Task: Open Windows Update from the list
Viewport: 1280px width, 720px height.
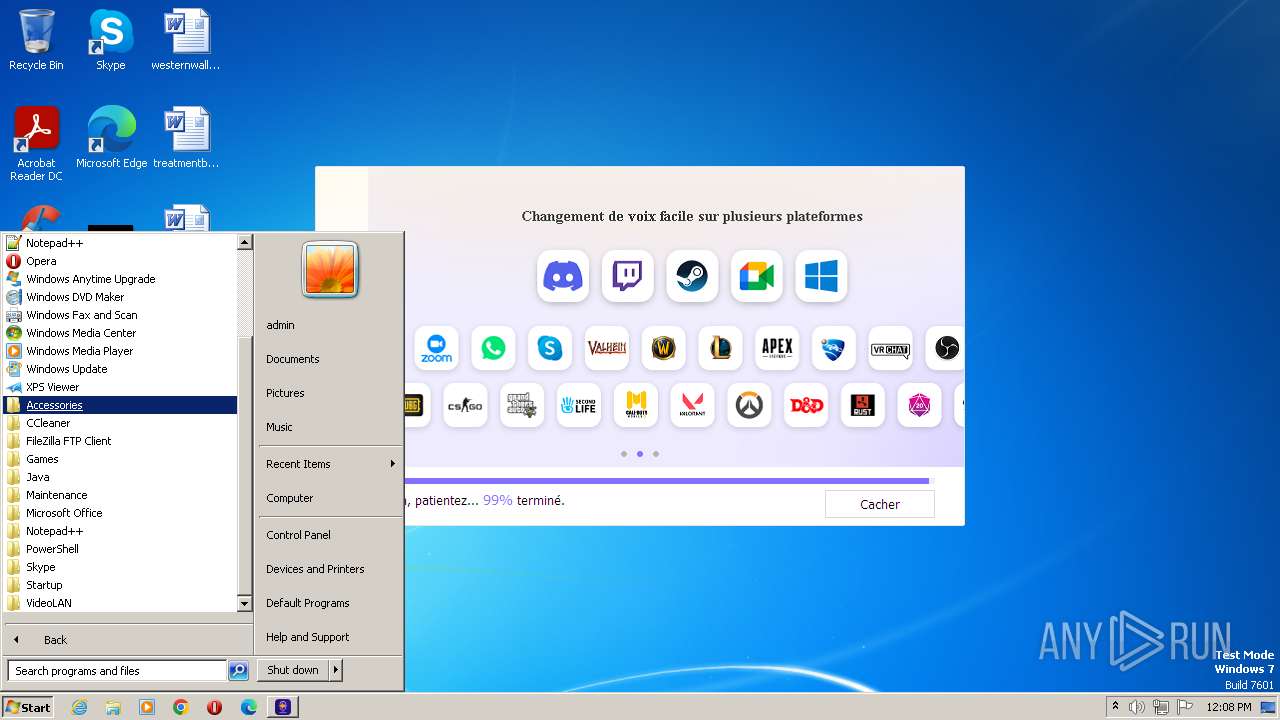Action: click(120, 369)
